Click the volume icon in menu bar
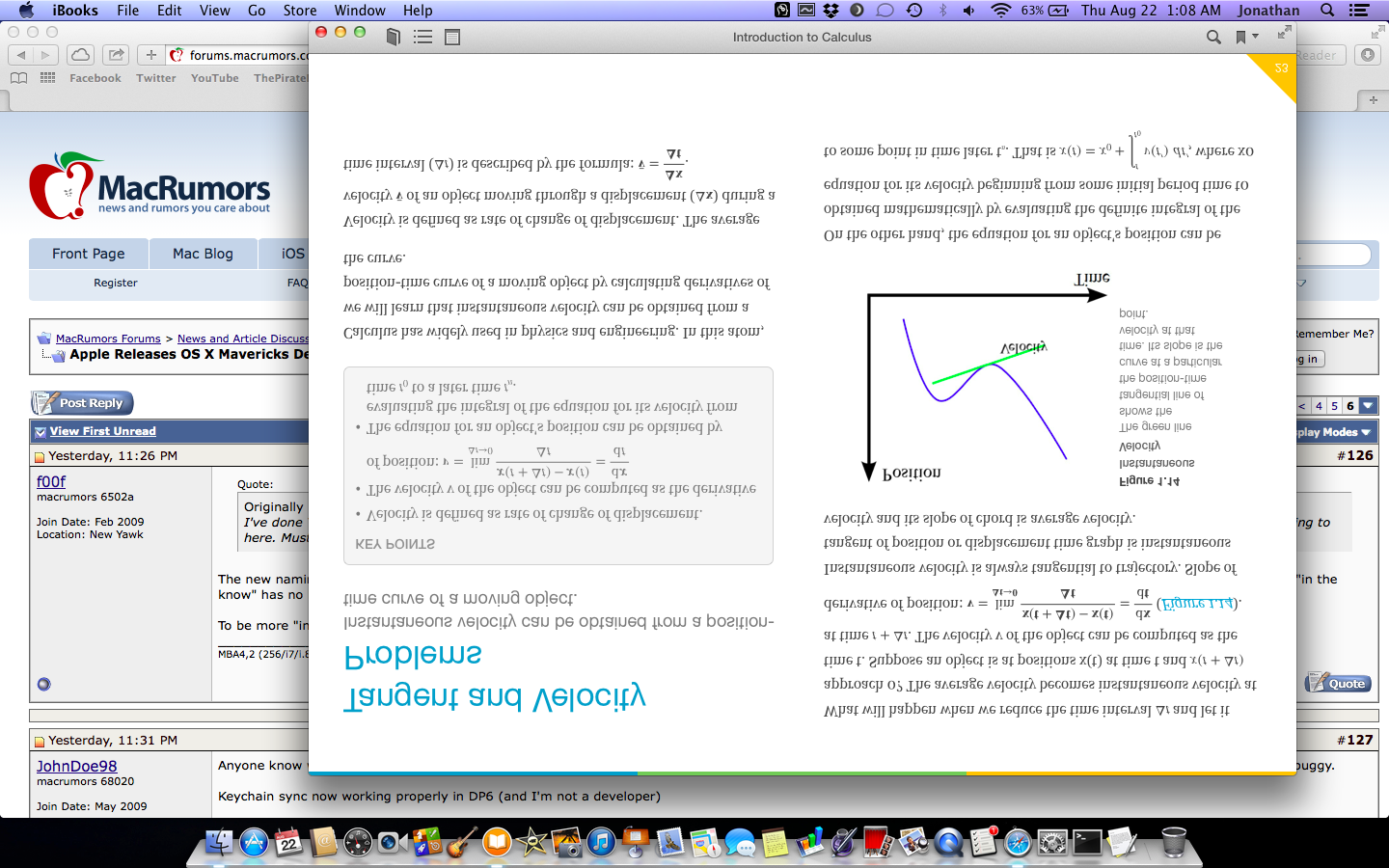The width and height of the screenshot is (1389, 868). click(968, 10)
